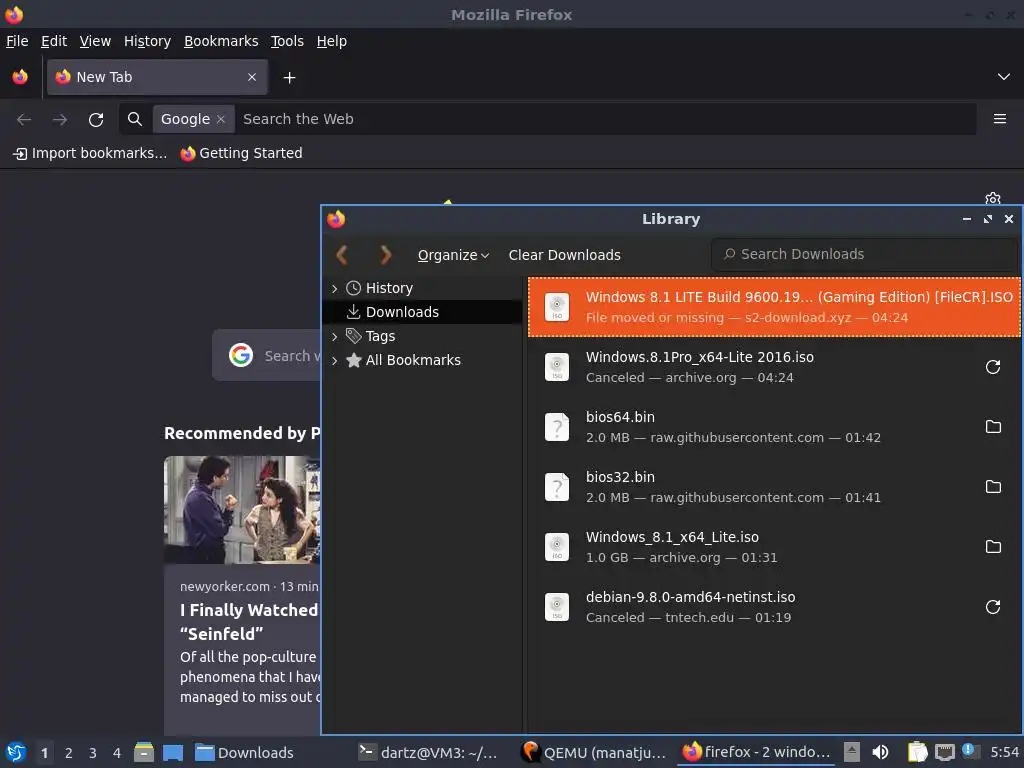Switch to workspace 2

pos(69,753)
